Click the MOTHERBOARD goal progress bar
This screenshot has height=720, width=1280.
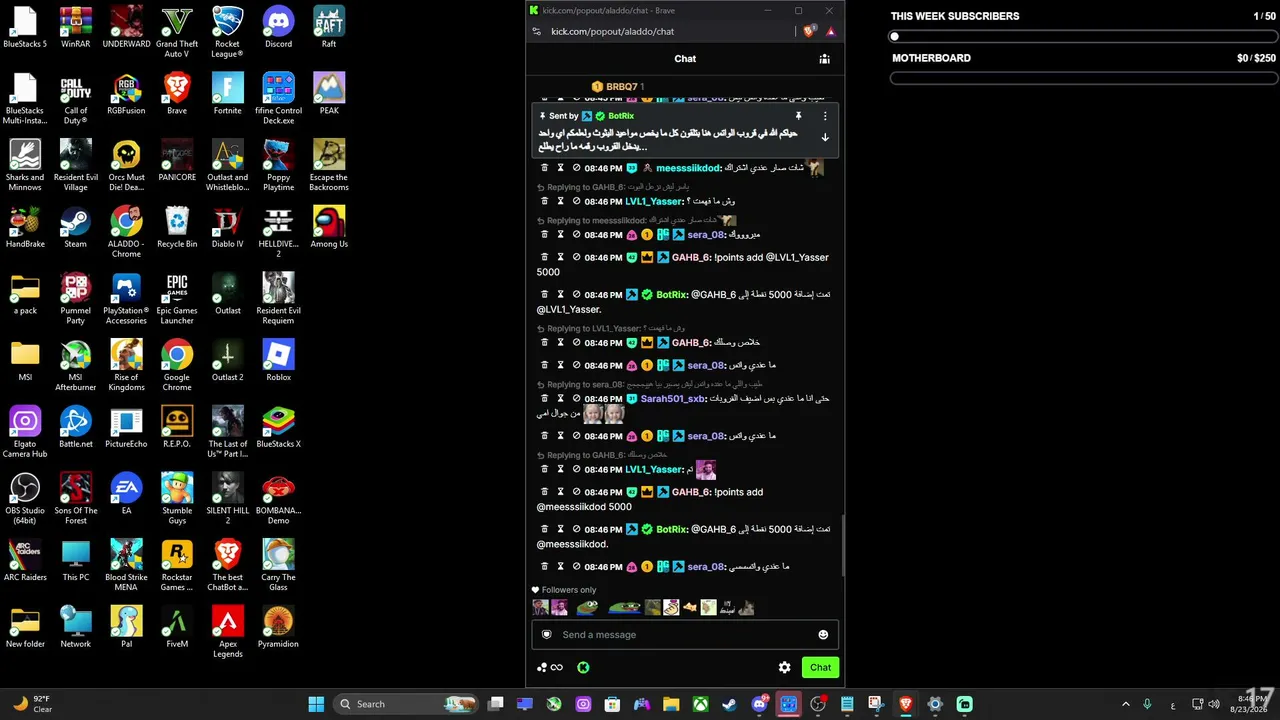(1083, 78)
